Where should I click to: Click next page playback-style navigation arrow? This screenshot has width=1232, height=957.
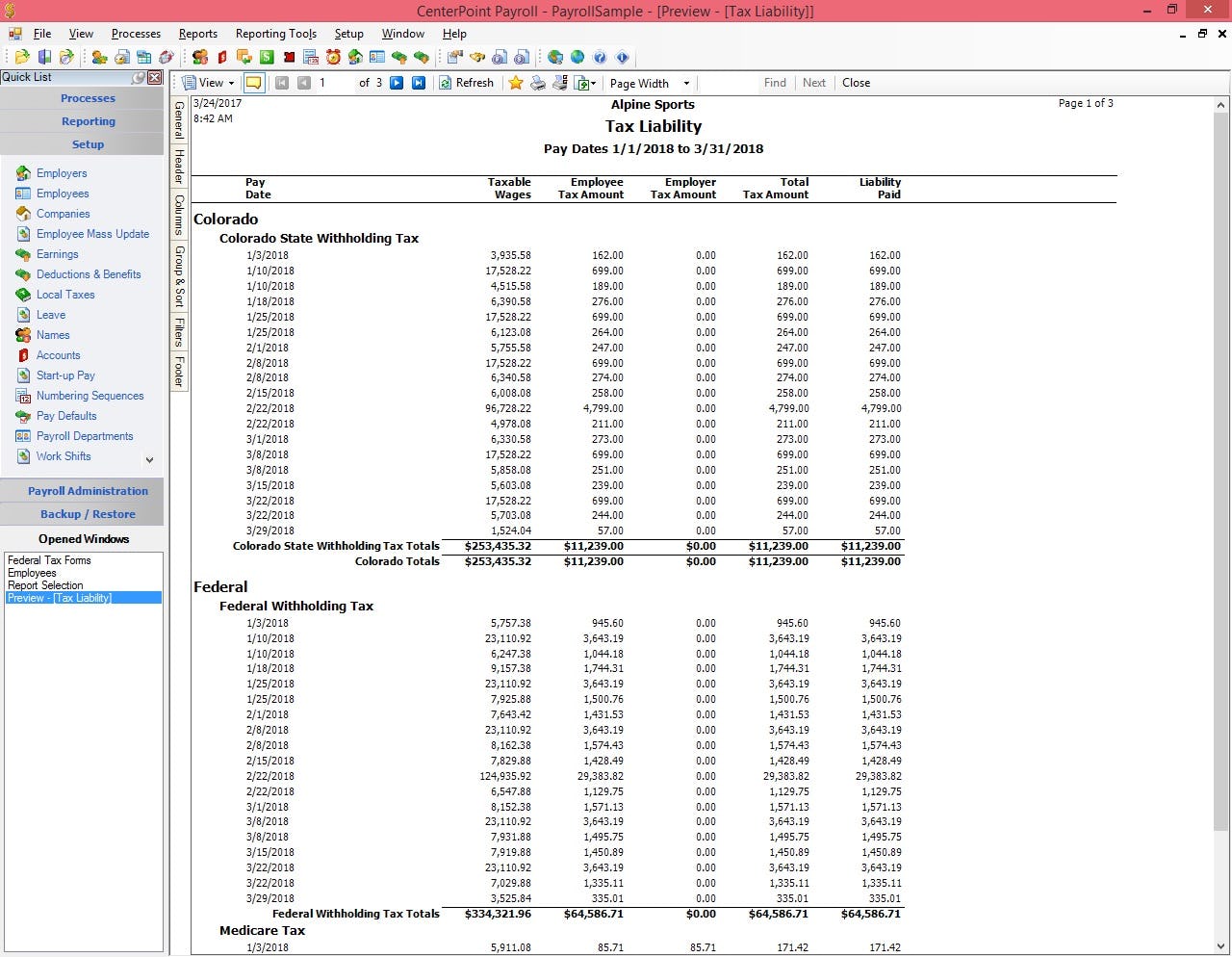tap(397, 83)
